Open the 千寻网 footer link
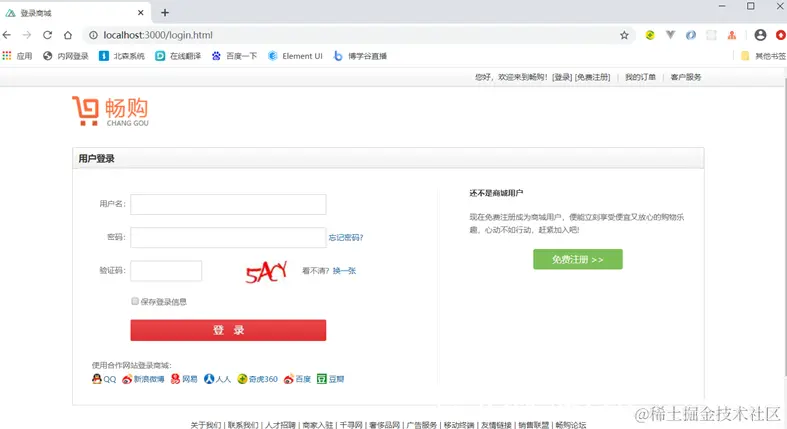This screenshot has height=429, width=787. (351, 425)
